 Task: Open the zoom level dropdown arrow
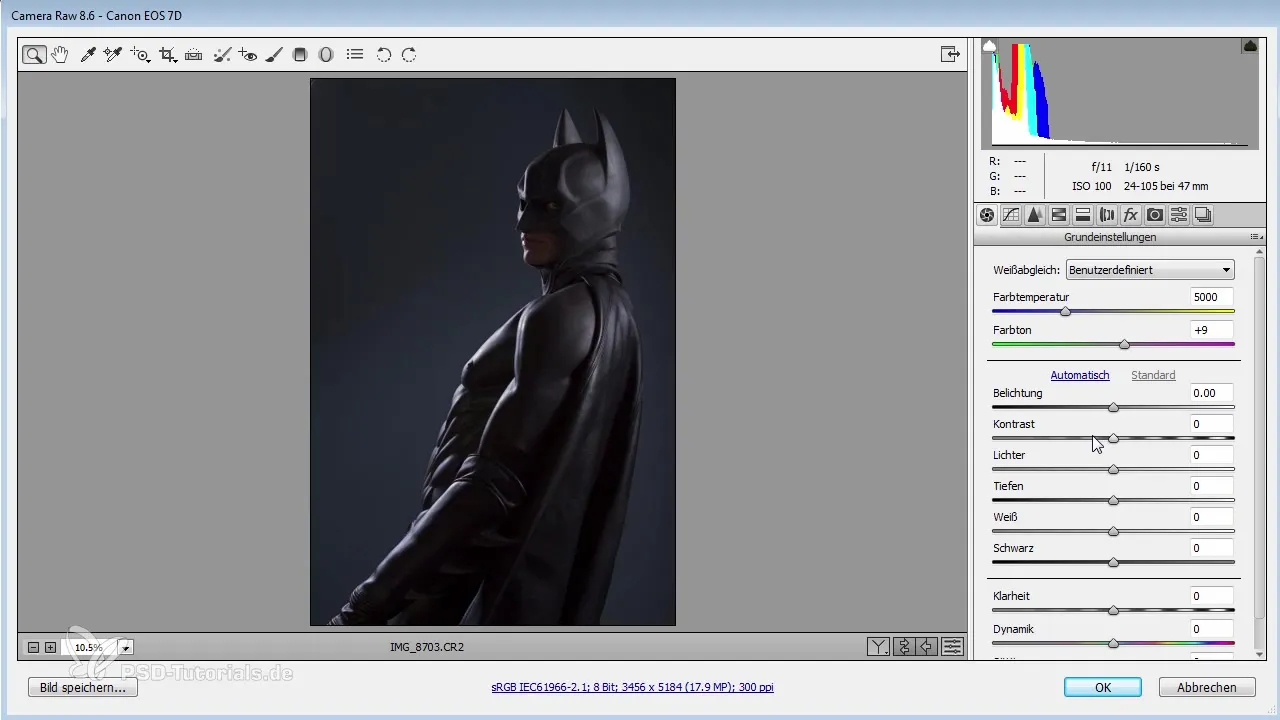pyautogui.click(x=126, y=648)
